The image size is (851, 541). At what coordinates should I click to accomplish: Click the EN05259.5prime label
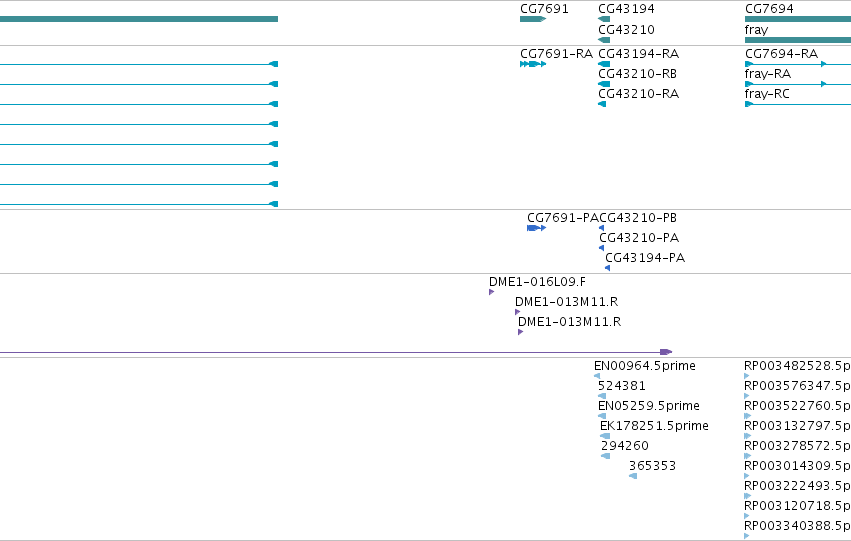[x=649, y=406]
